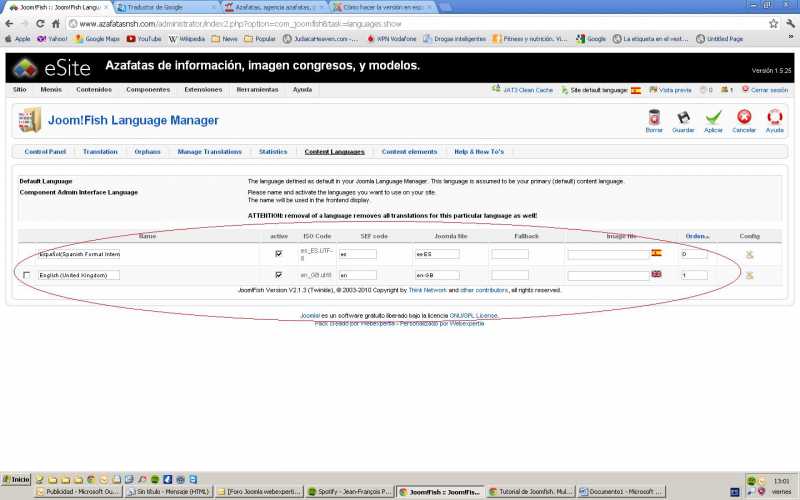800x500 pixels.
Task: Switch to the Spotify taskbar window
Action: tap(349, 492)
